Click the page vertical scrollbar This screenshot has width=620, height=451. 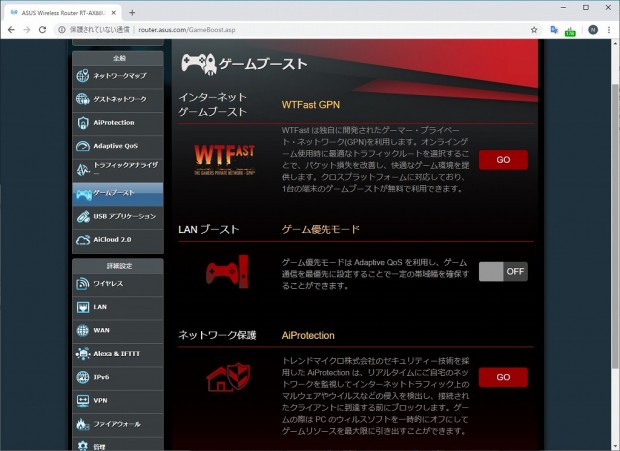(x=616, y=225)
